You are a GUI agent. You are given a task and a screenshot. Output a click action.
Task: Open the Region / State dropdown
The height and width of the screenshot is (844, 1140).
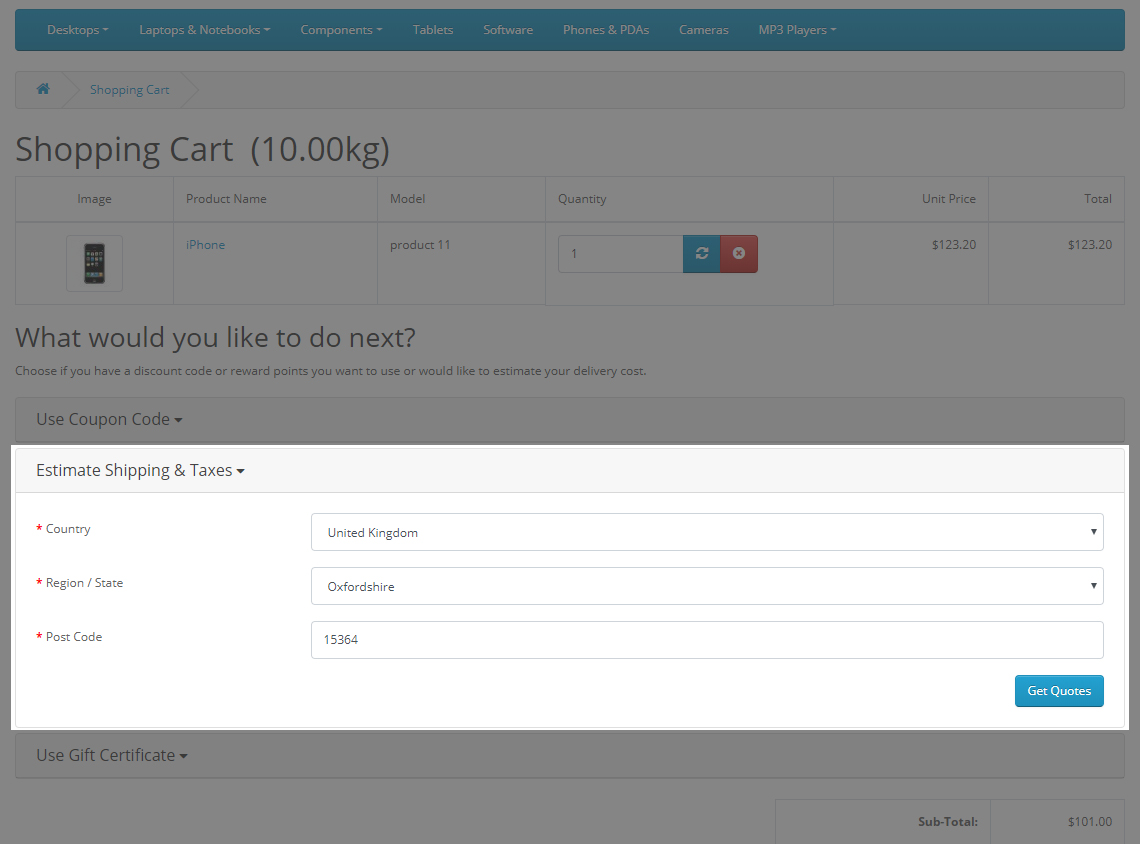click(707, 585)
